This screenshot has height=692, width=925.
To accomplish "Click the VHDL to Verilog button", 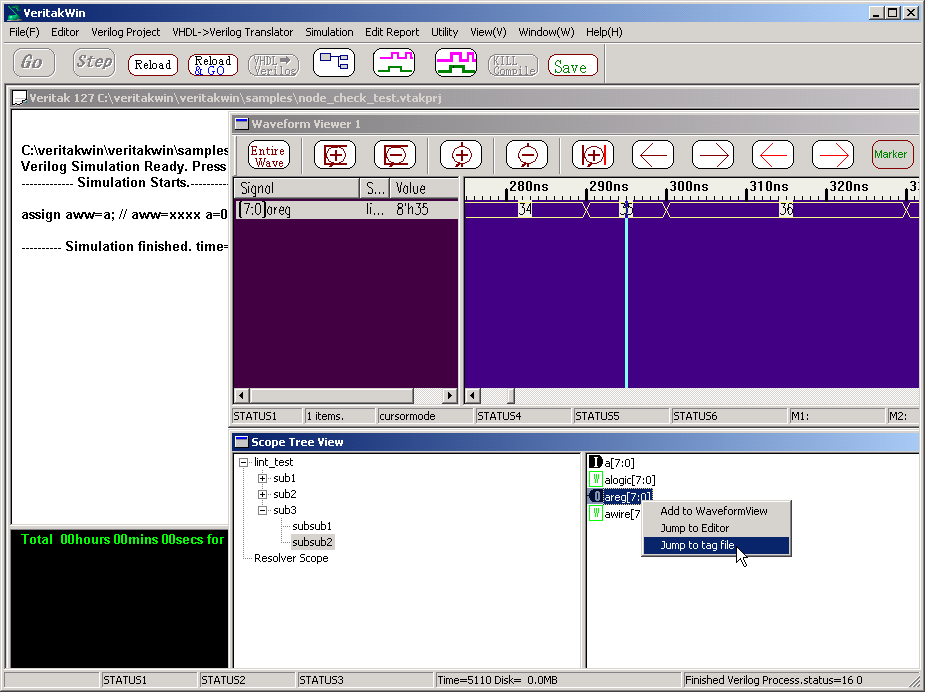I will click(274, 65).
